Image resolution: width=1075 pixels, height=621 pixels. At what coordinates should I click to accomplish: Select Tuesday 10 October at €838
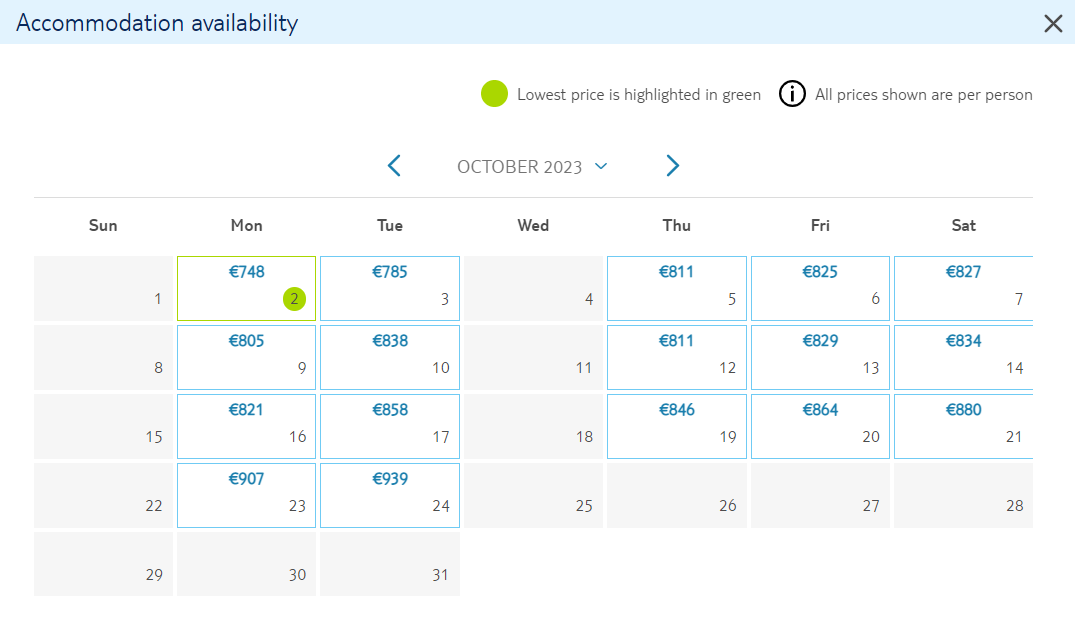tap(390, 358)
